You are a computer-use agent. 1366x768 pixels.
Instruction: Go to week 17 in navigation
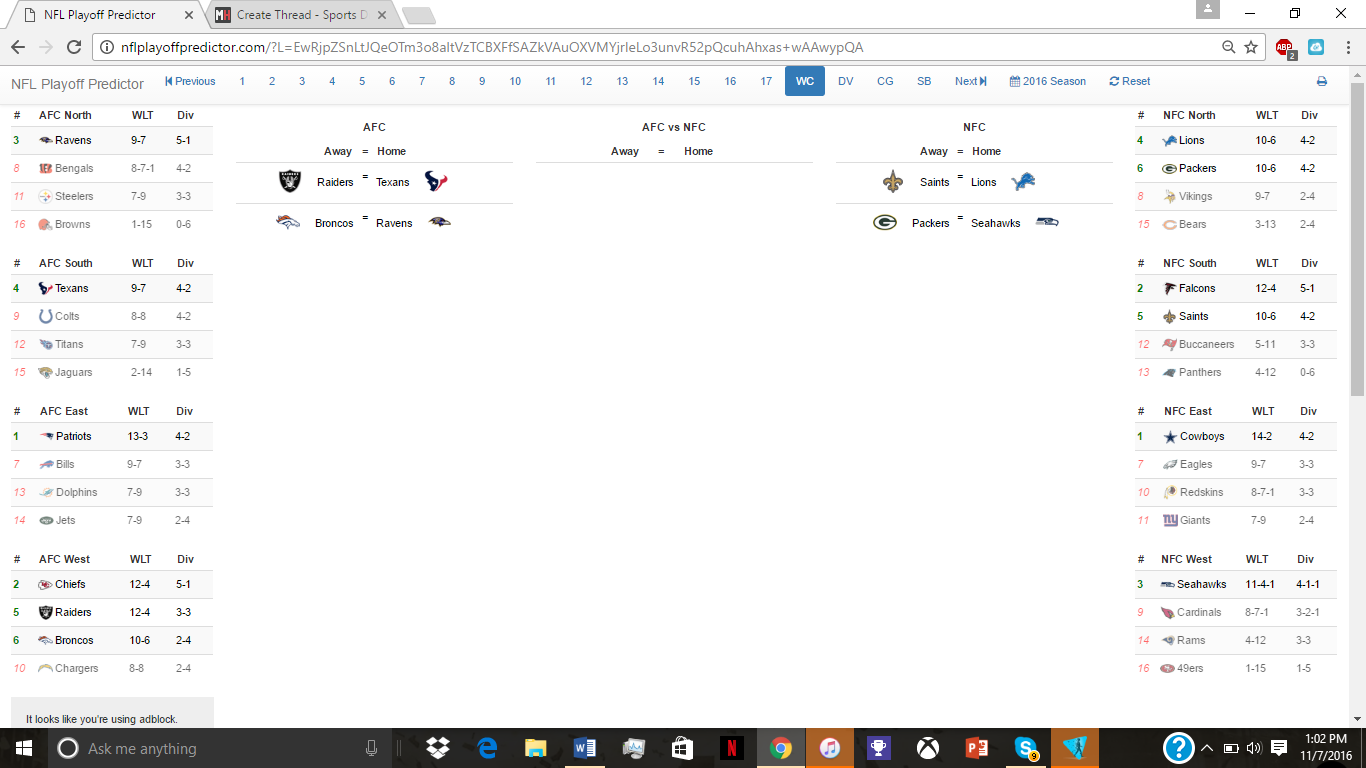pyautogui.click(x=766, y=81)
